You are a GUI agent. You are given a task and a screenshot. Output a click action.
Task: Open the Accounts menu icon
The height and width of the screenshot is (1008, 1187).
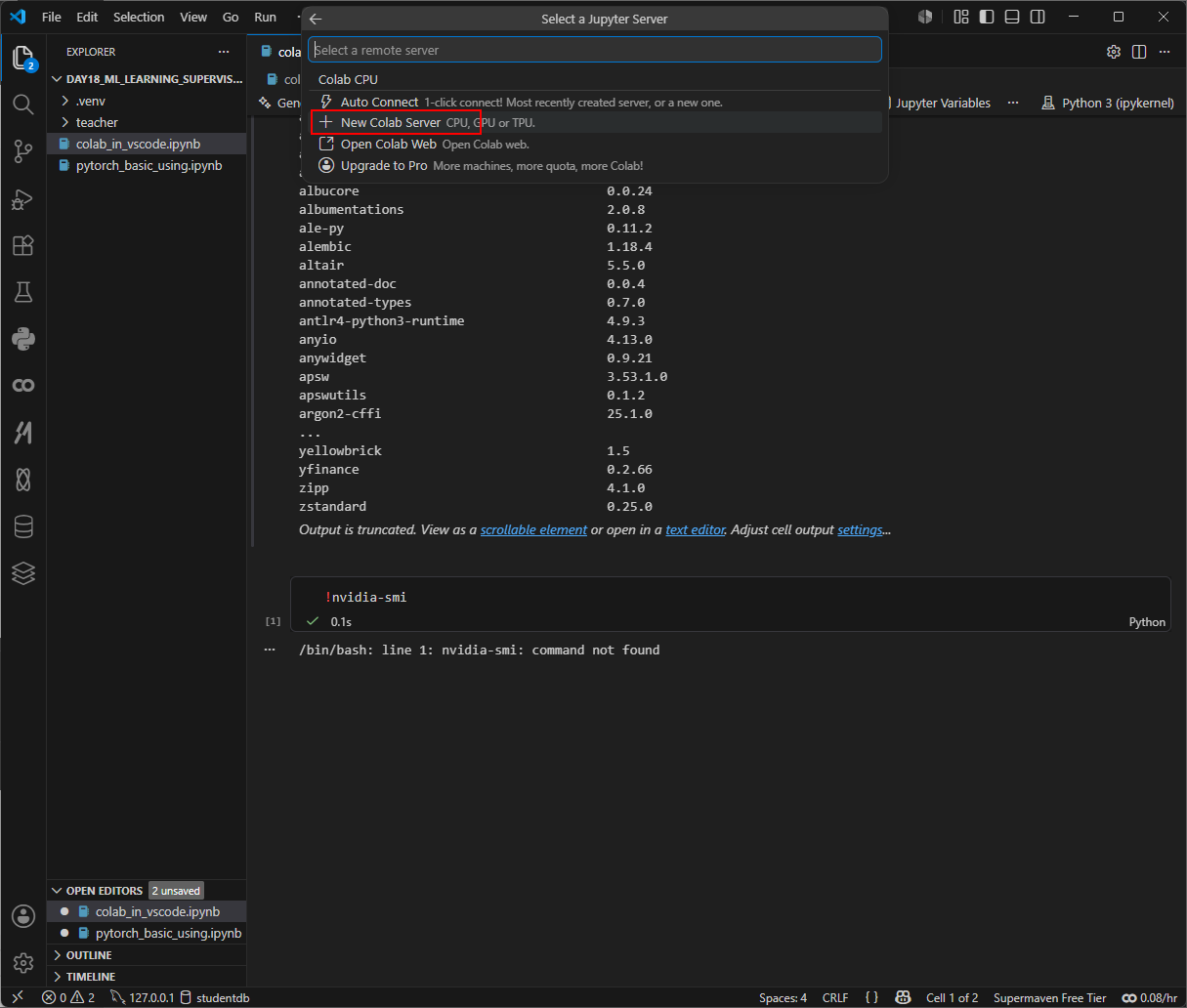(x=23, y=916)
